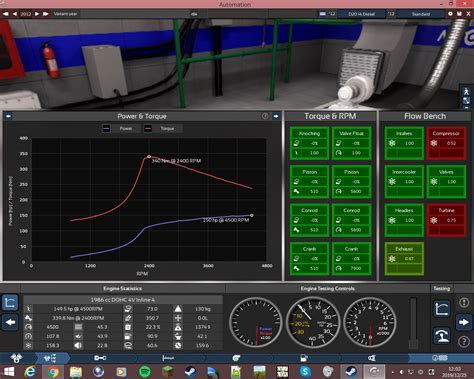
Task: Click the dyno test icon below graph icon
Action: [442, 335]
